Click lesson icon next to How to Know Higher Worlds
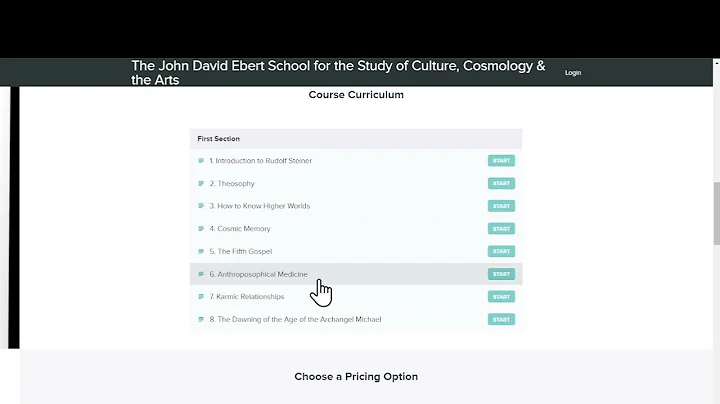 point(201,206)
